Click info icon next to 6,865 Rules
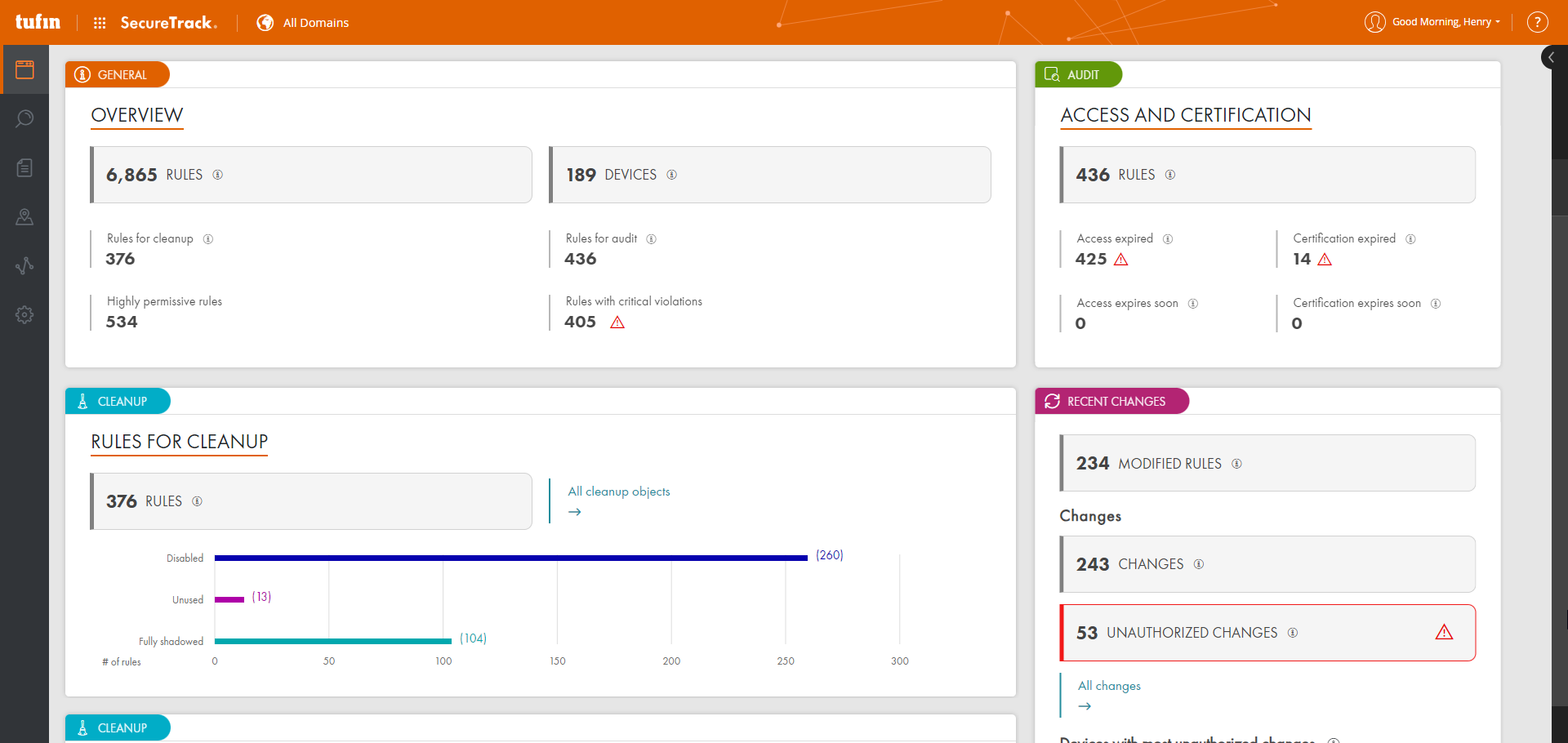Screen dimensions: 1568x743 coord(218,175)
